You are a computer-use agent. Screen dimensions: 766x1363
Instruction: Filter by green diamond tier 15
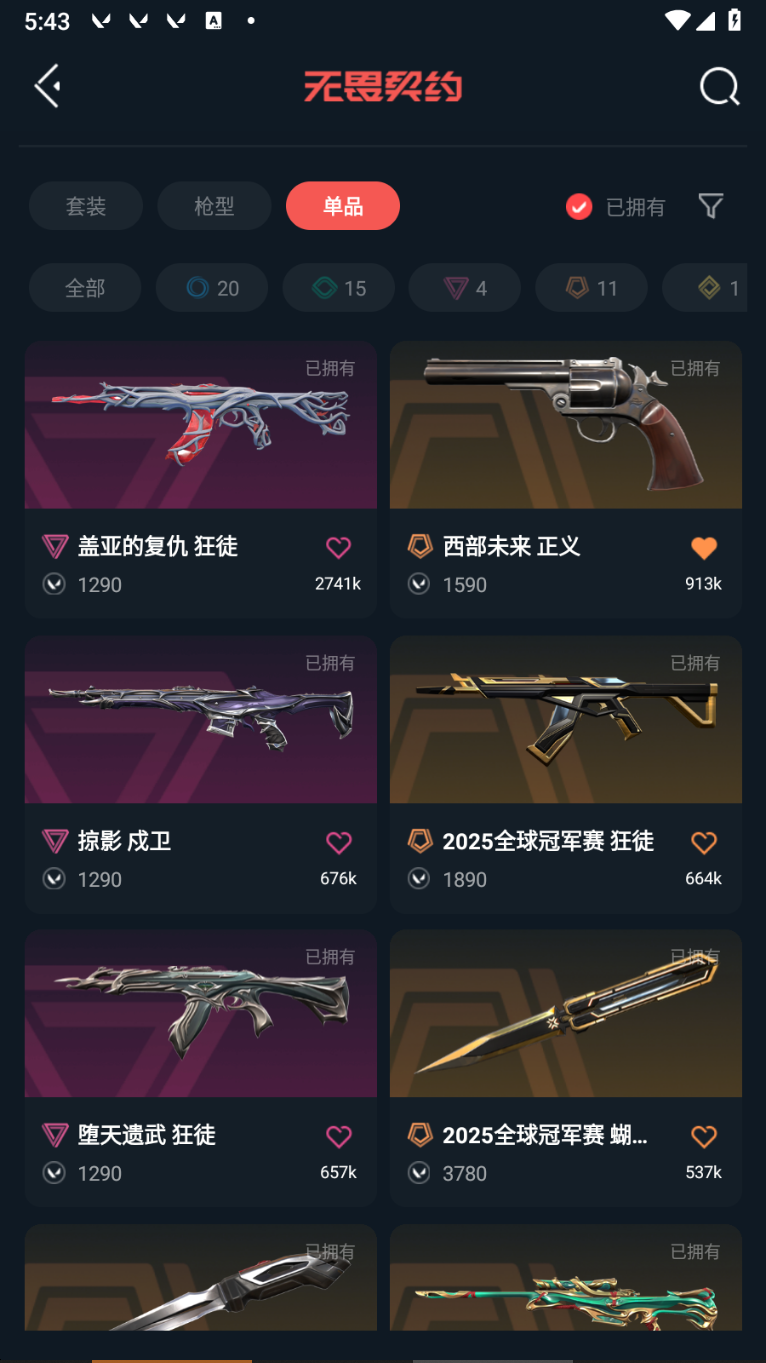(x=339, y=288)
